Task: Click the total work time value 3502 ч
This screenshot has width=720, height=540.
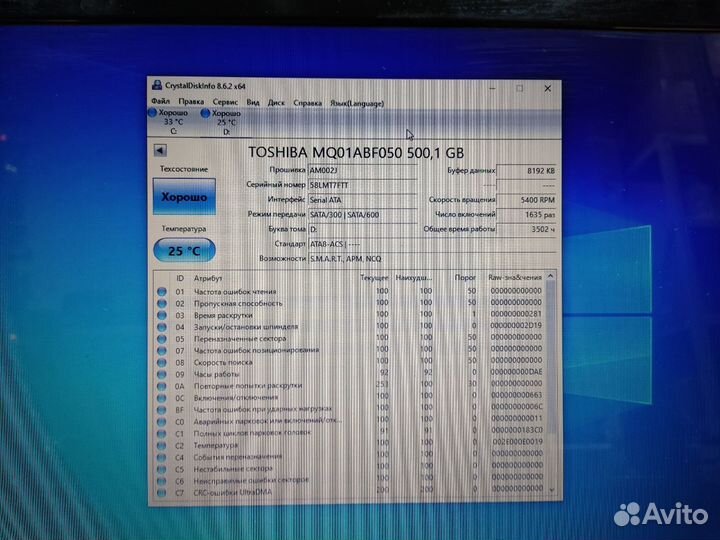Action: [526, 229]
